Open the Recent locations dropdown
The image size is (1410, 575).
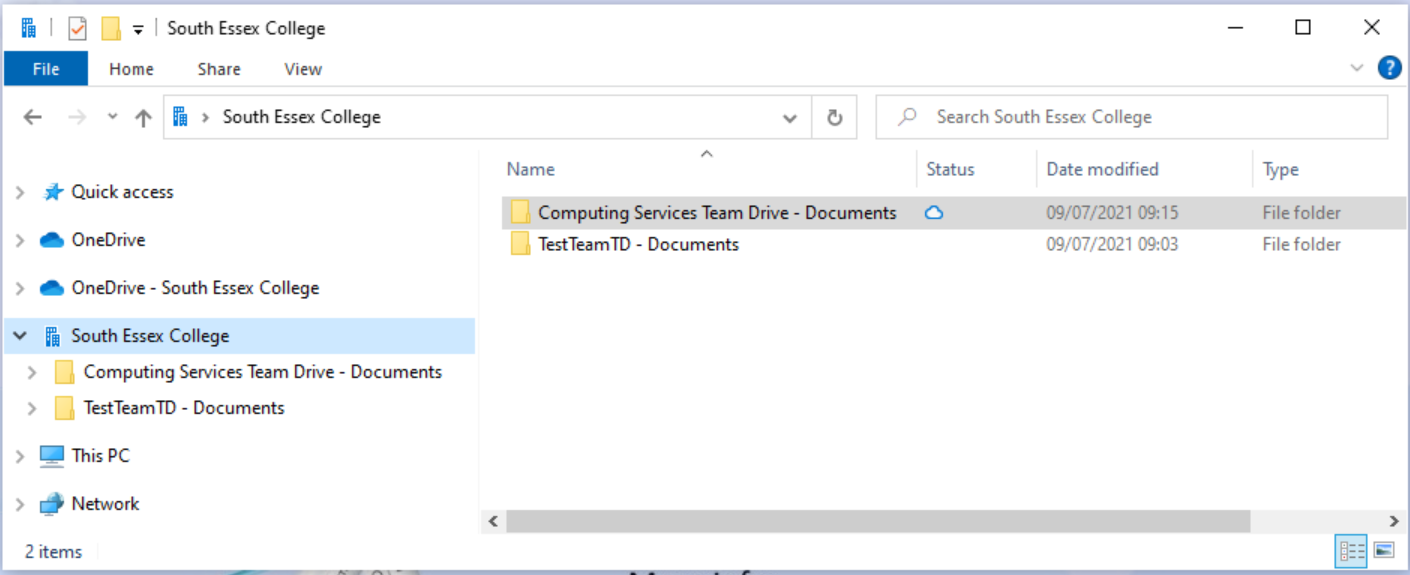[113, 117]
